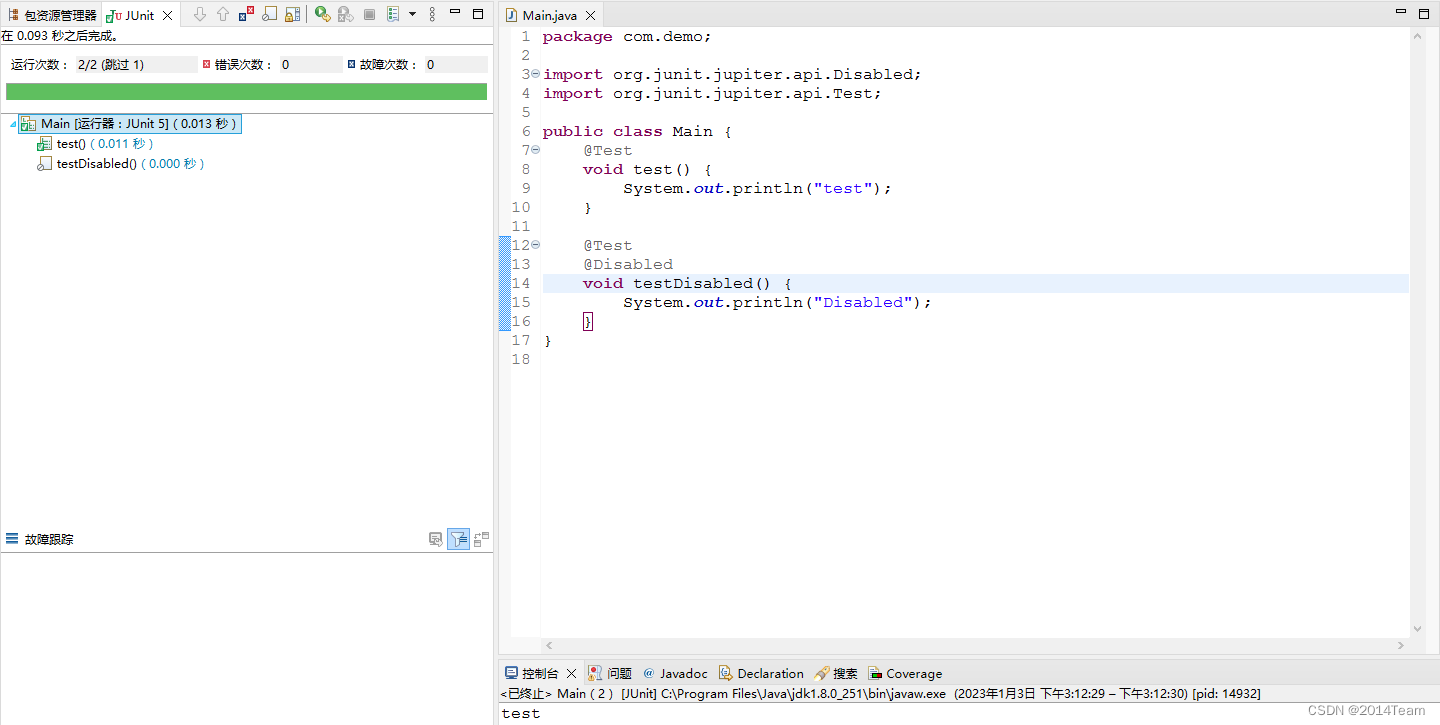
Task: Minimize the editor area
Action: [1401, 12]
